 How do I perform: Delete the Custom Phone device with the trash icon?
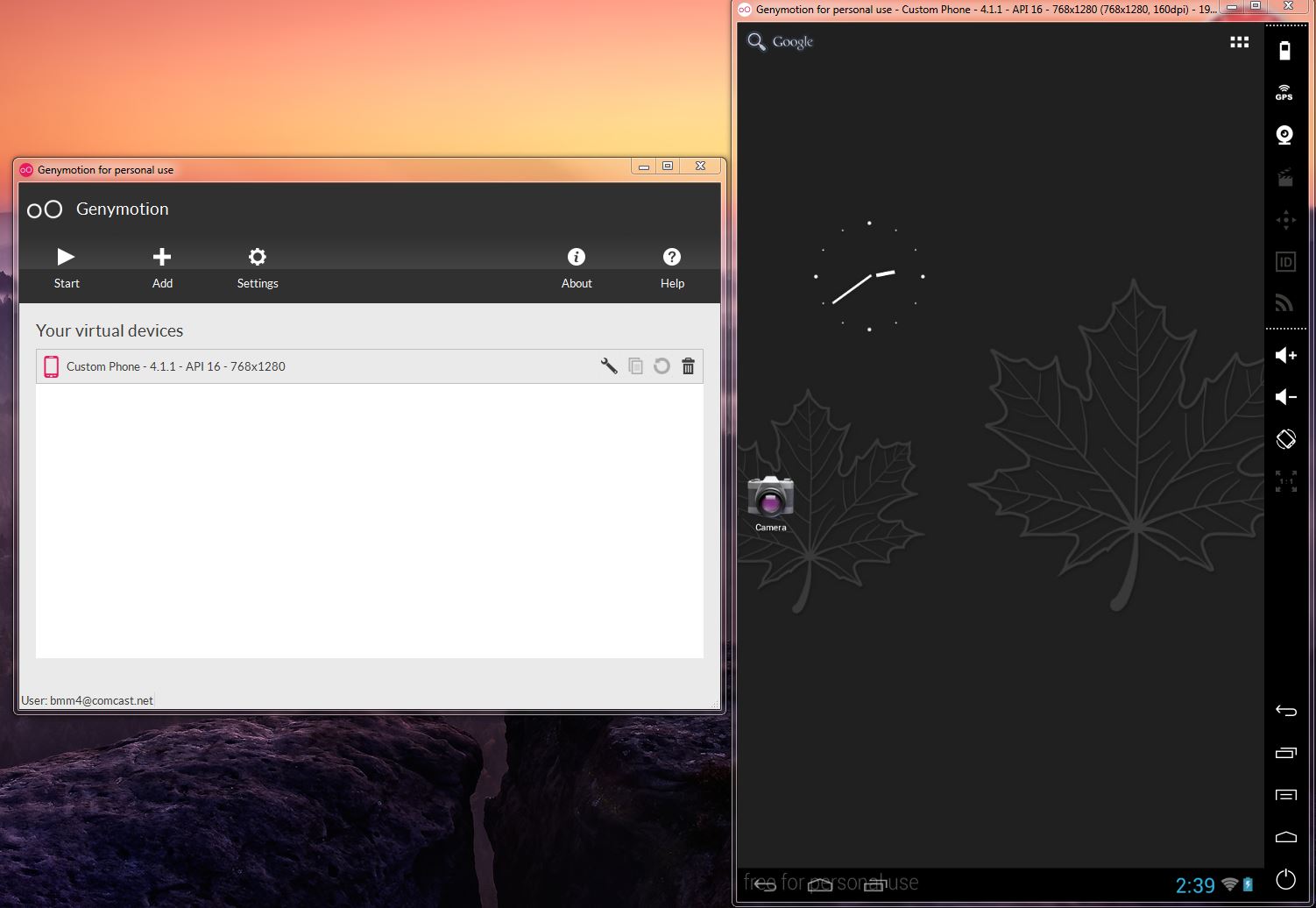(x=688, y=366)
